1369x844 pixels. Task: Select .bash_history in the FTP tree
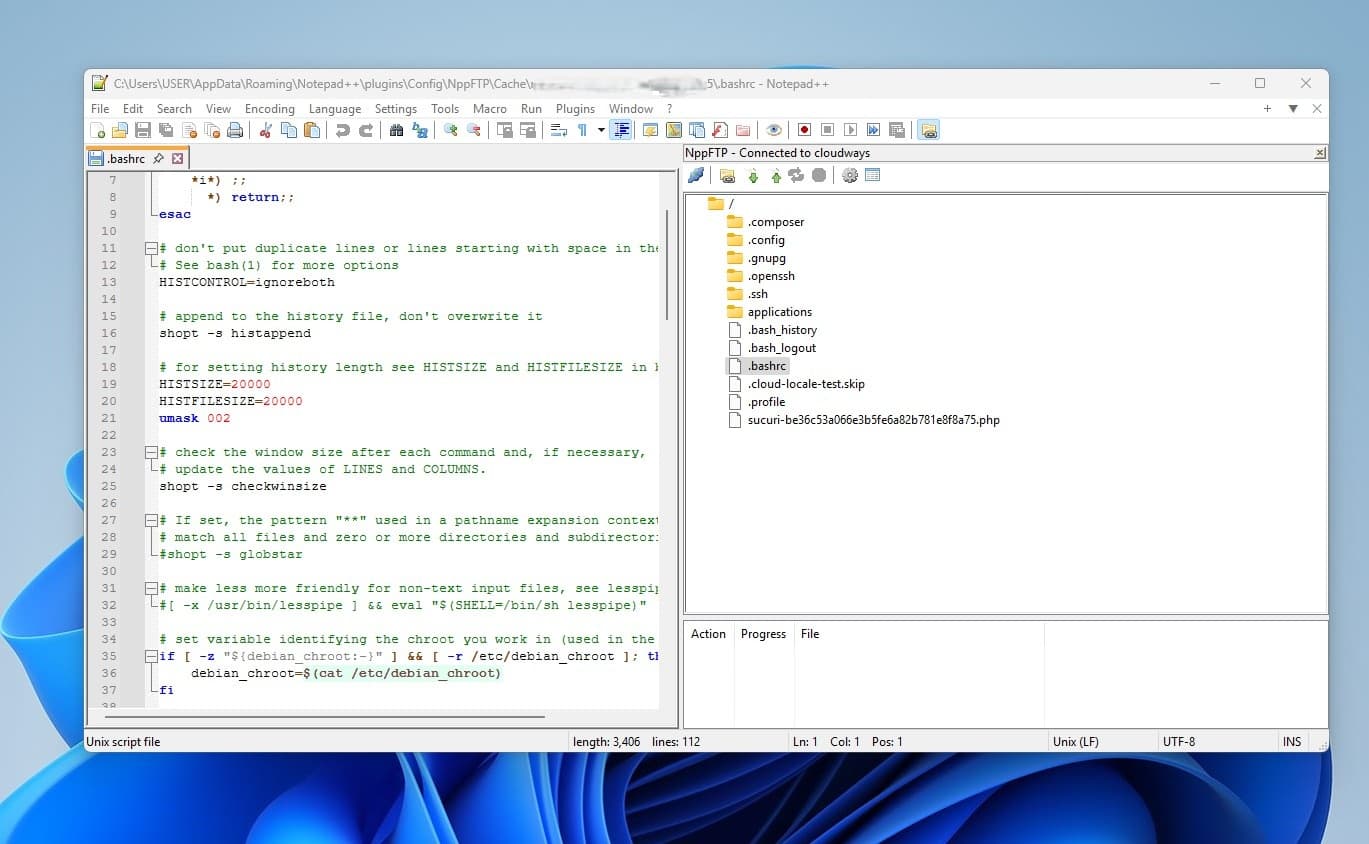click(x=782, y=330)
